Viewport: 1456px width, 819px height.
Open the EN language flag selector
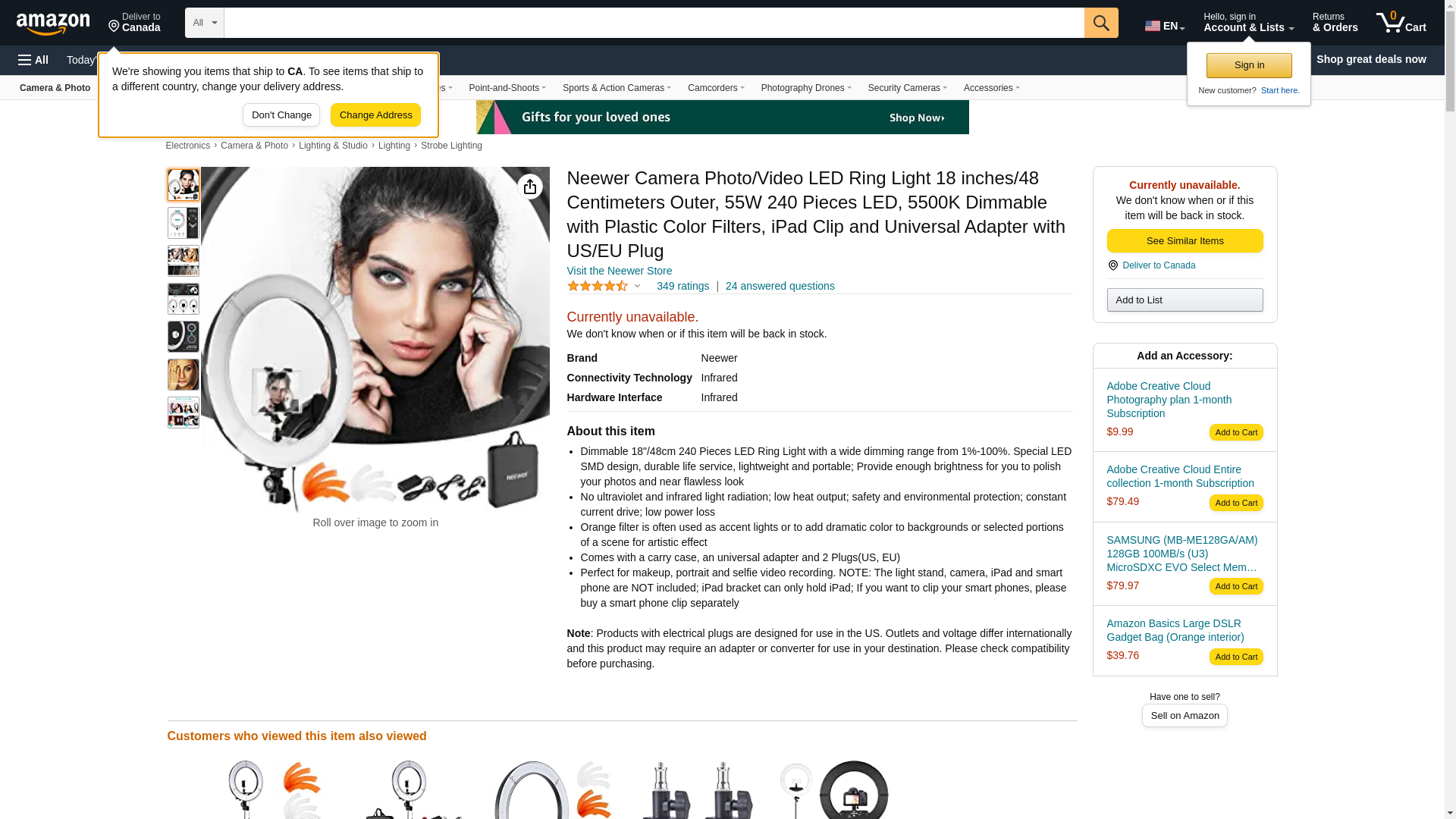1165,25
